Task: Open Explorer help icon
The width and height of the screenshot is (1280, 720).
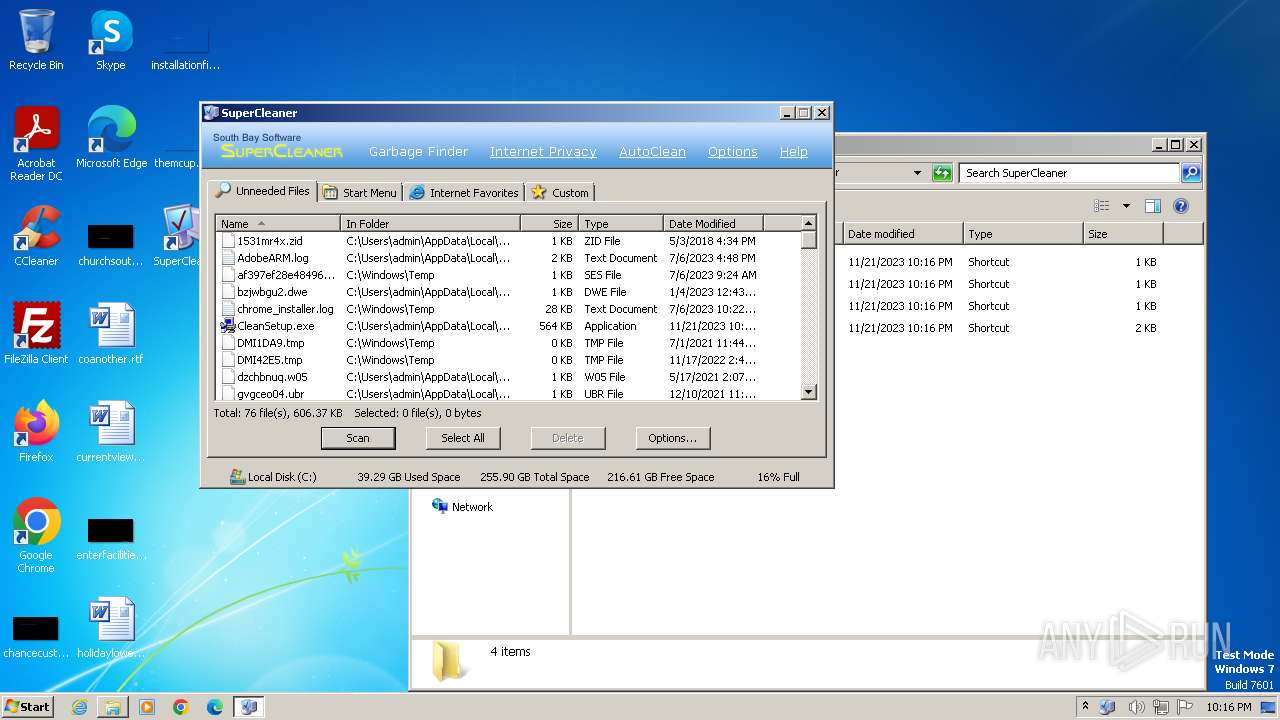Action: (1181, 206)
